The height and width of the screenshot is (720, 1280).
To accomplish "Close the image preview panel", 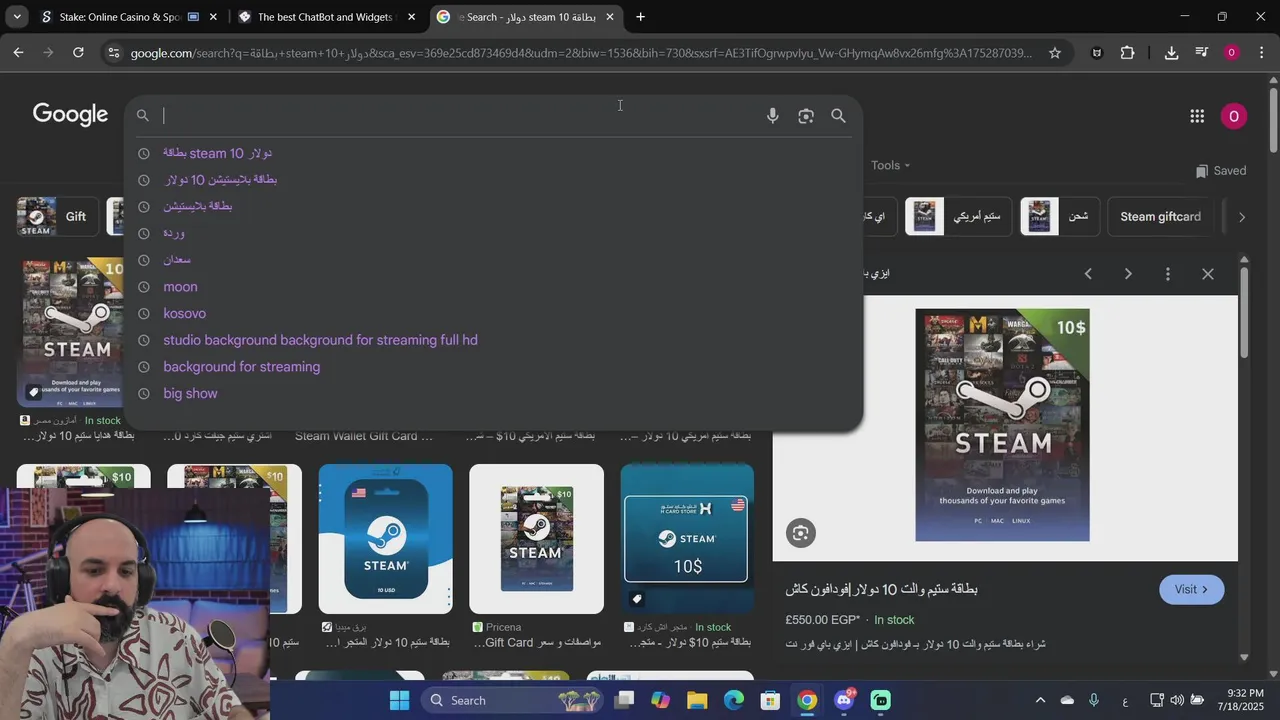I will 1208,274.
